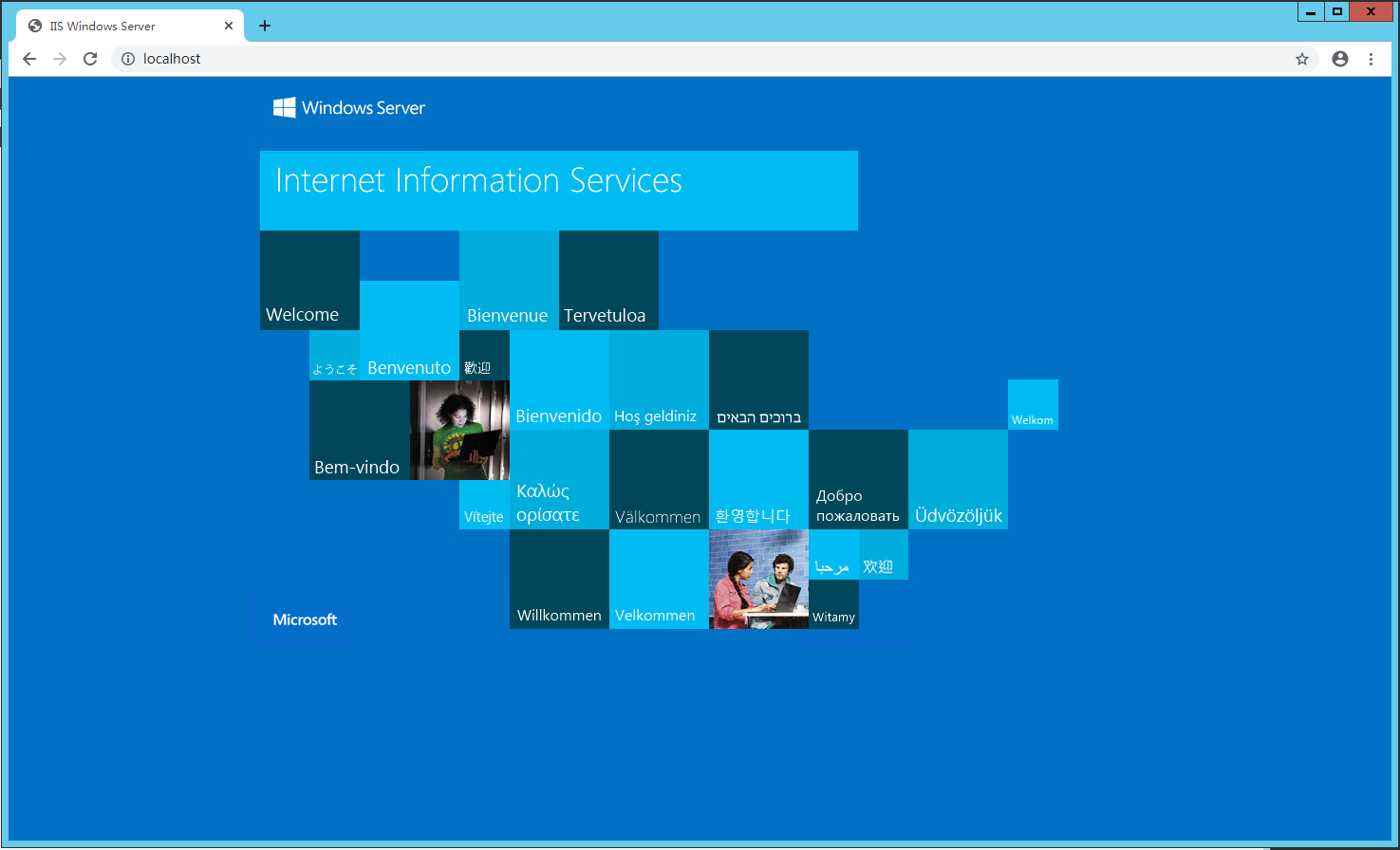
Task: Close the IIS Windows Server tab
Action: [229, 26]
